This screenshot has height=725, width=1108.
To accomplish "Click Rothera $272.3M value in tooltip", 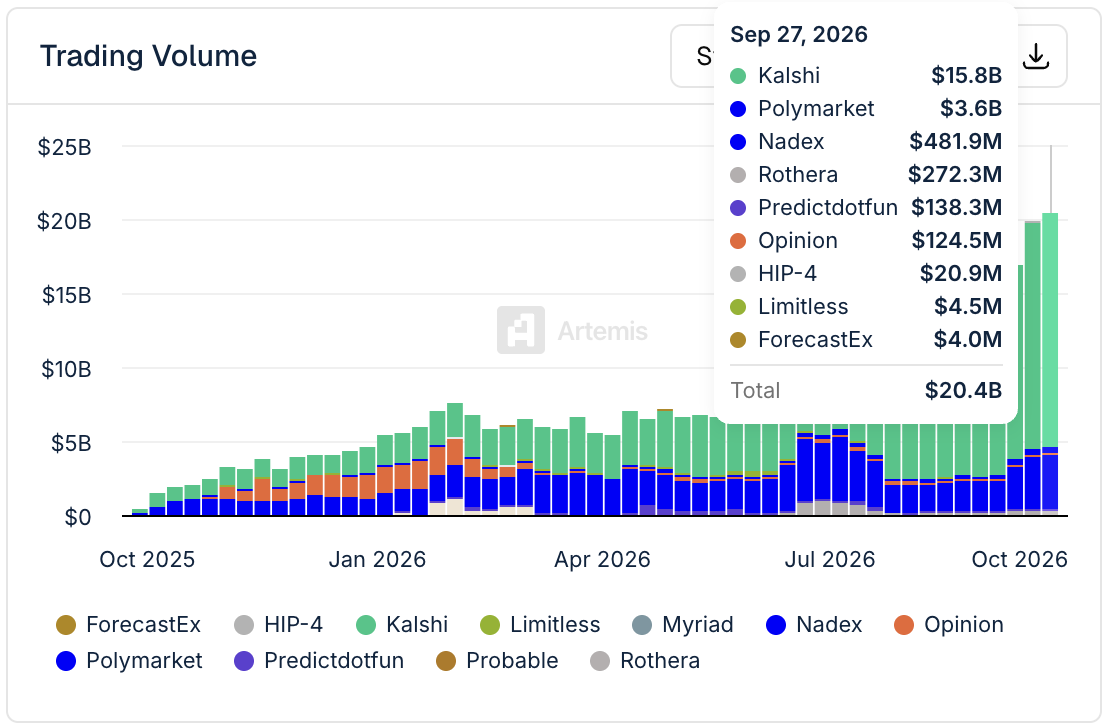I will [x=955, y=174].
